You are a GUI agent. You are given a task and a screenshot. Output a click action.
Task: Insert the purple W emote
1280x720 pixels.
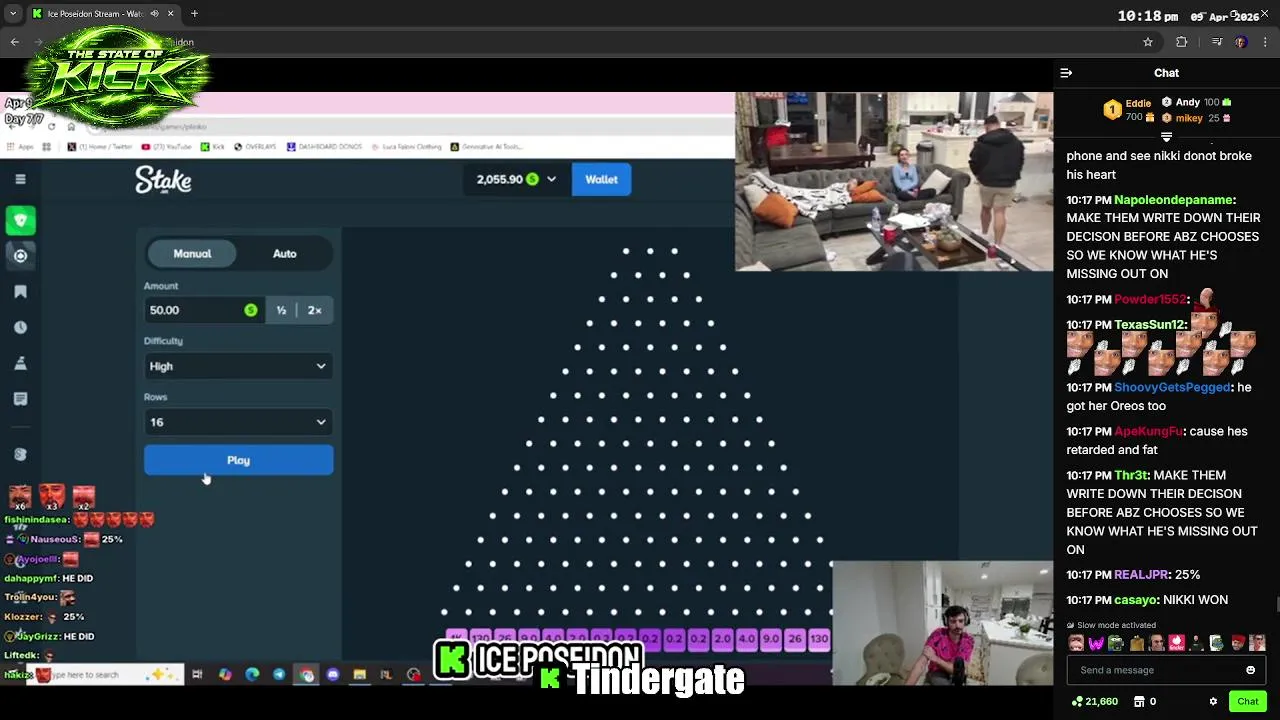coord(1096,643)
